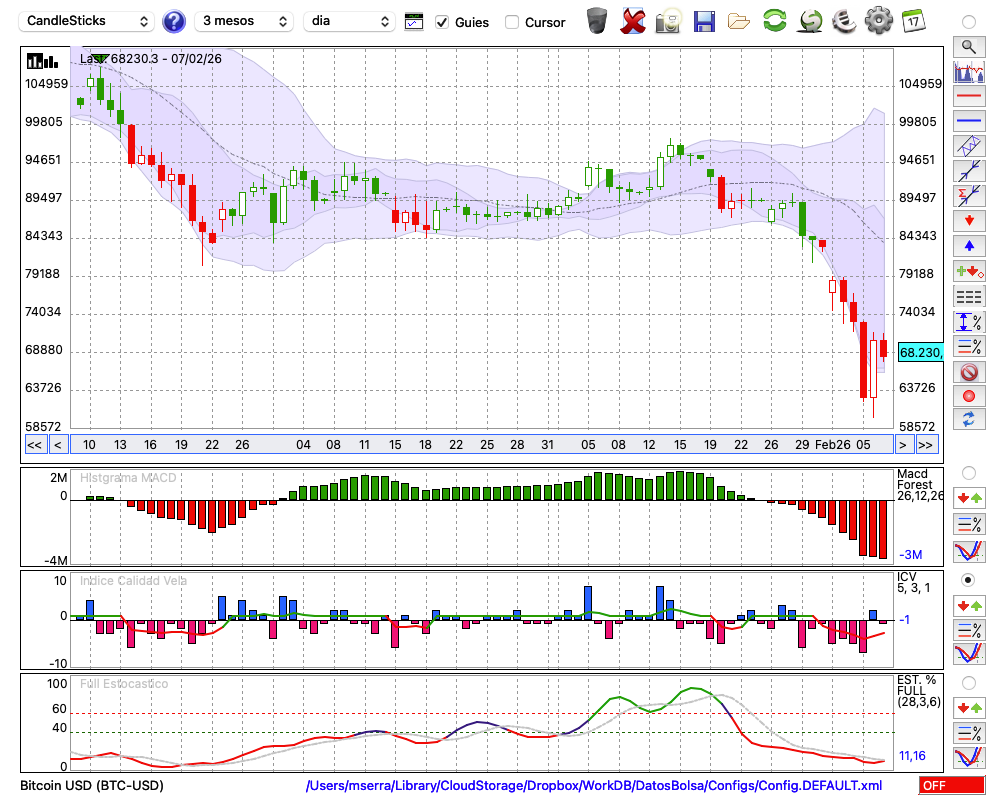Click the chart window icon beside Guies
1000x800 pixels.
point(414,22)
